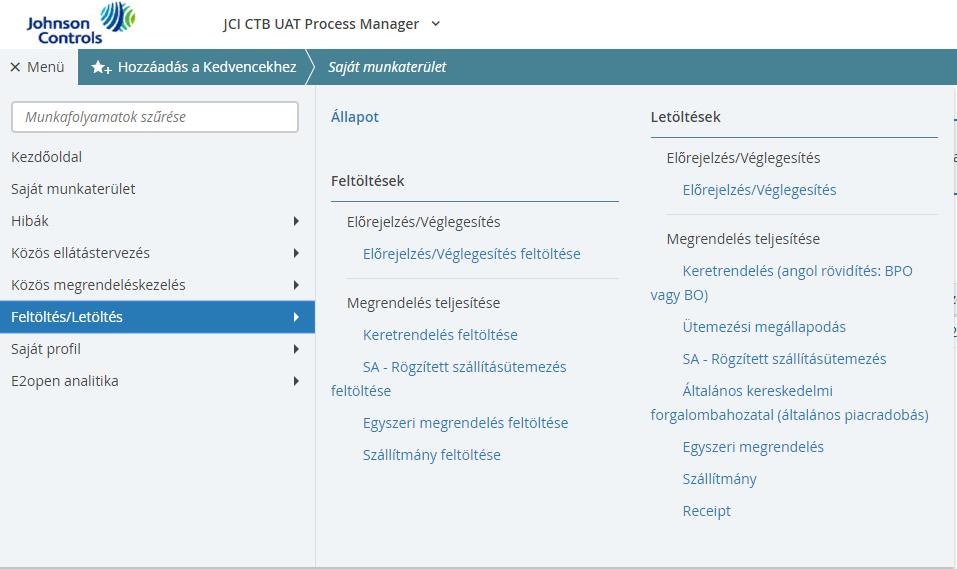The image size is (957, 569).
Task: Click the Szállítmány feltöltése link
Action: (x=432, y=455)
